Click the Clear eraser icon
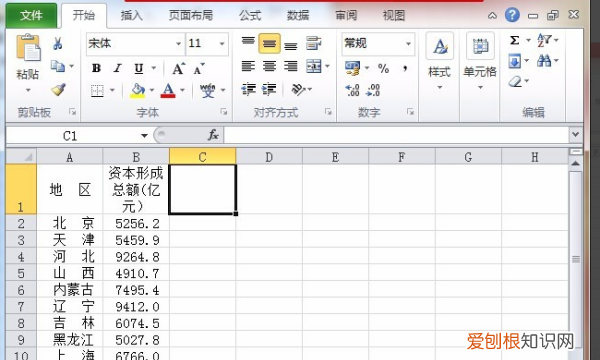The height and width of the screenshot is (360, 600). [515, 81]
